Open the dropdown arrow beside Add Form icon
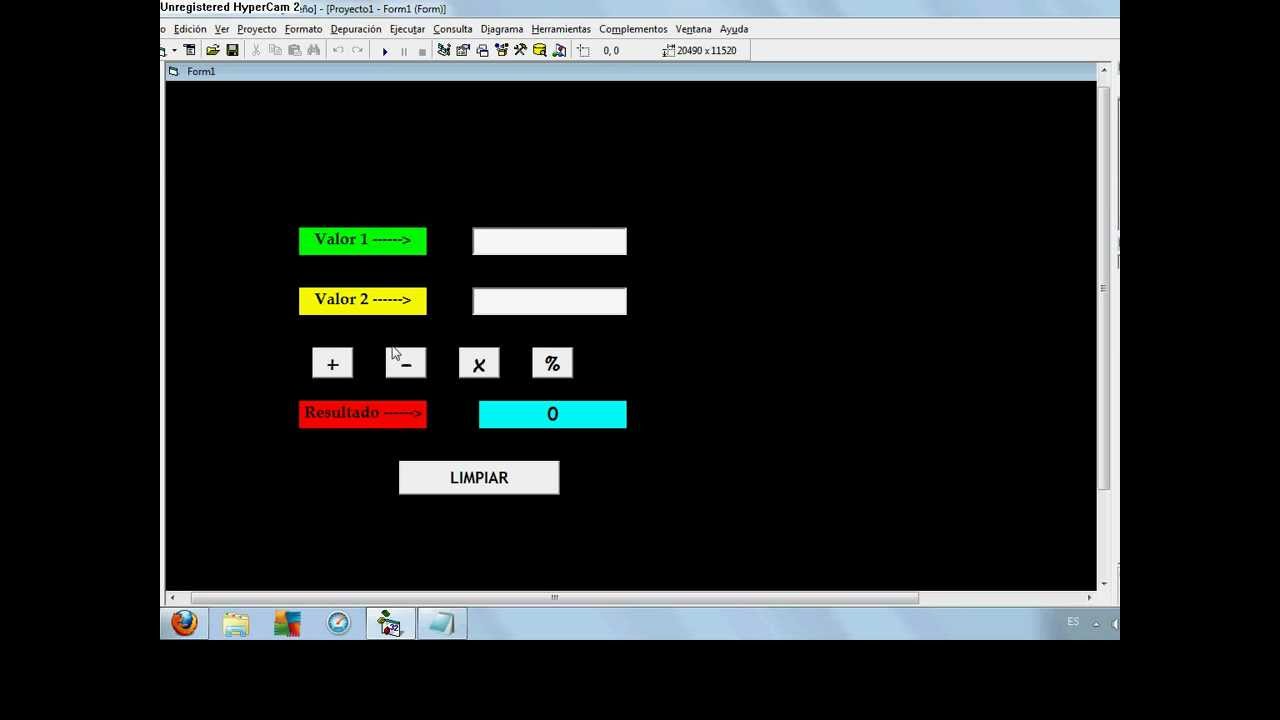 (x=174, y=50)
